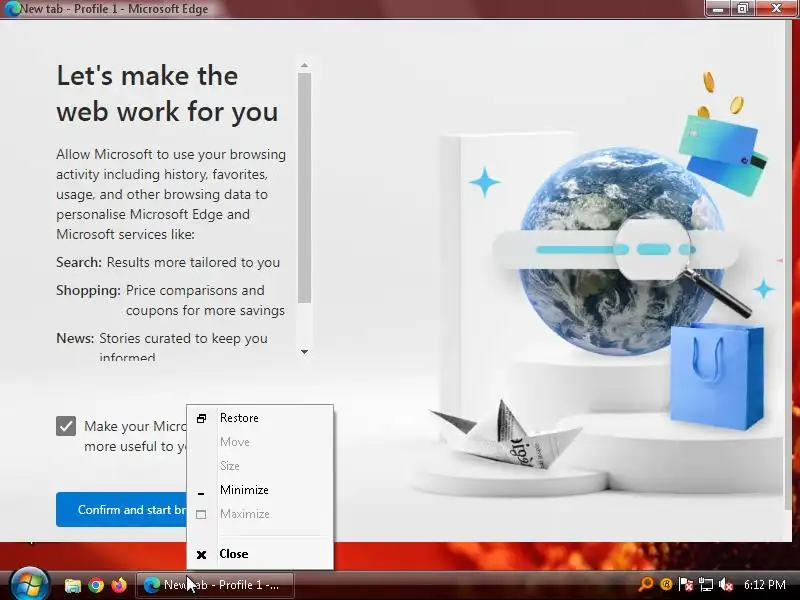Screen dimensions: 800x600
Task: Open the Action Center flag tray icon
Action: (x=686, y=584)
